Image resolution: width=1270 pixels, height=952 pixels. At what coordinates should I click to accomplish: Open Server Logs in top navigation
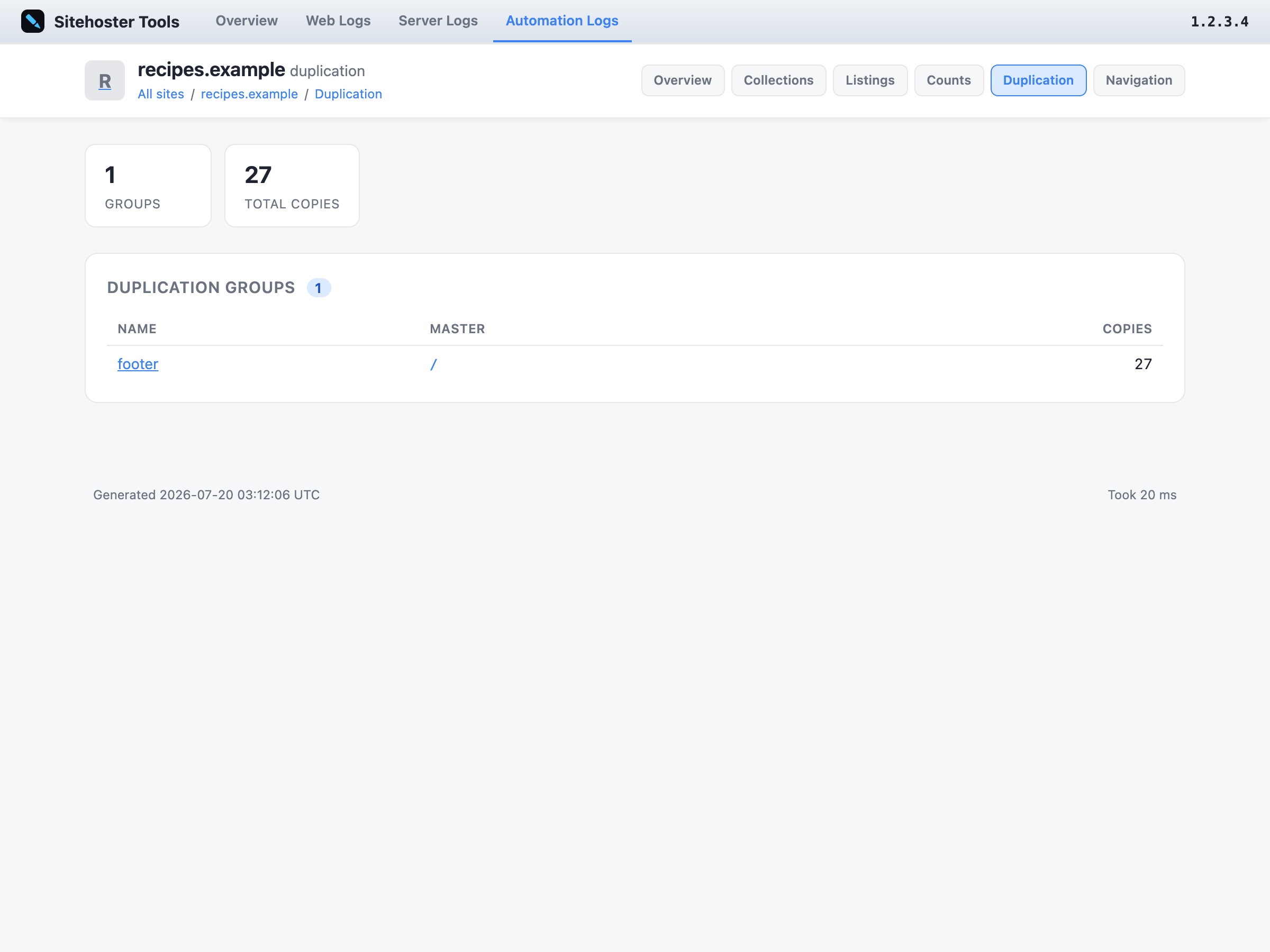(x=438, y=21)
